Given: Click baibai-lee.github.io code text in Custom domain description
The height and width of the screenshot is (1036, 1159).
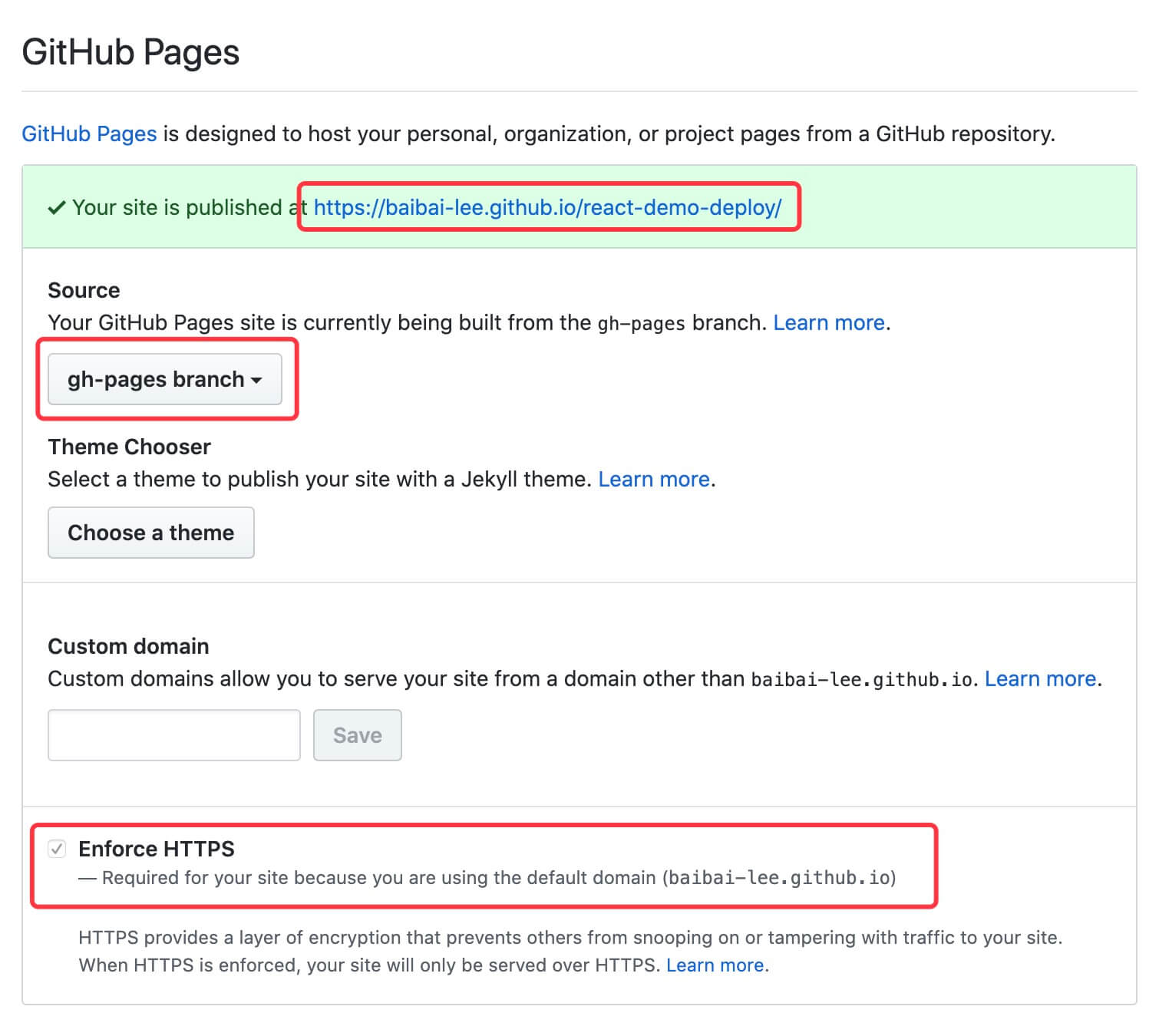Looking at the screenshot, I should (x=861, y=679).
